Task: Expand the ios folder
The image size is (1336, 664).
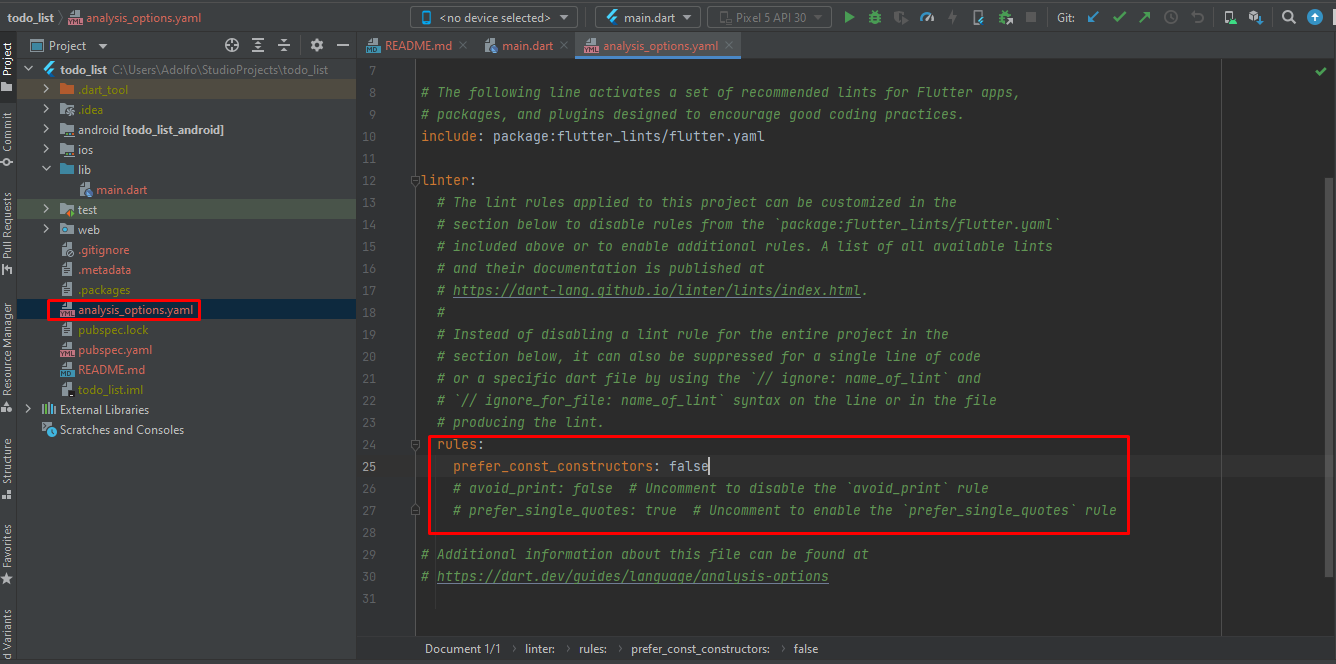Action: pos(46,150)
